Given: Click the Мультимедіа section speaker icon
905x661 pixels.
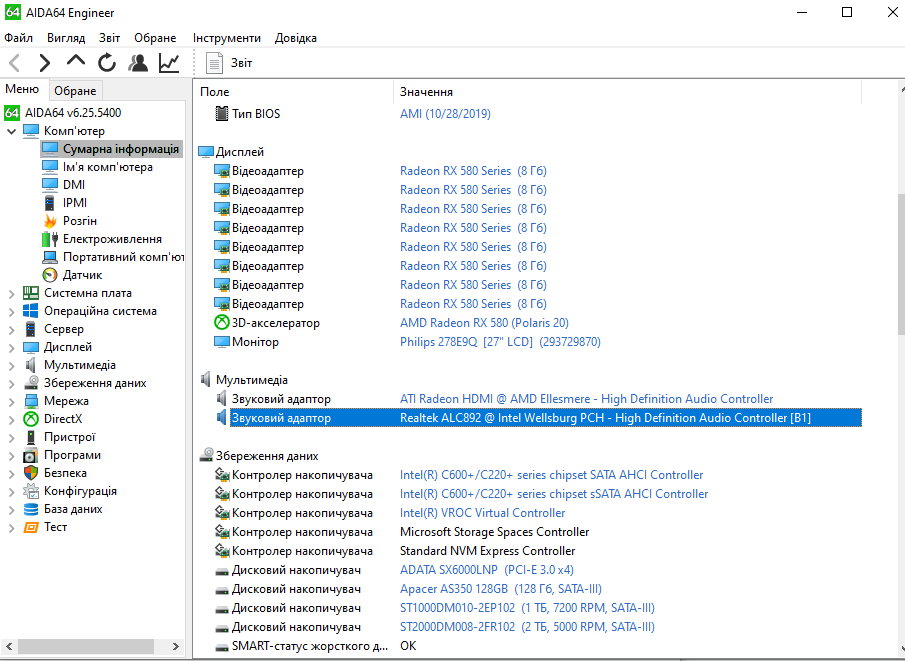Looking at the screenshot, I should pos(205,380).
